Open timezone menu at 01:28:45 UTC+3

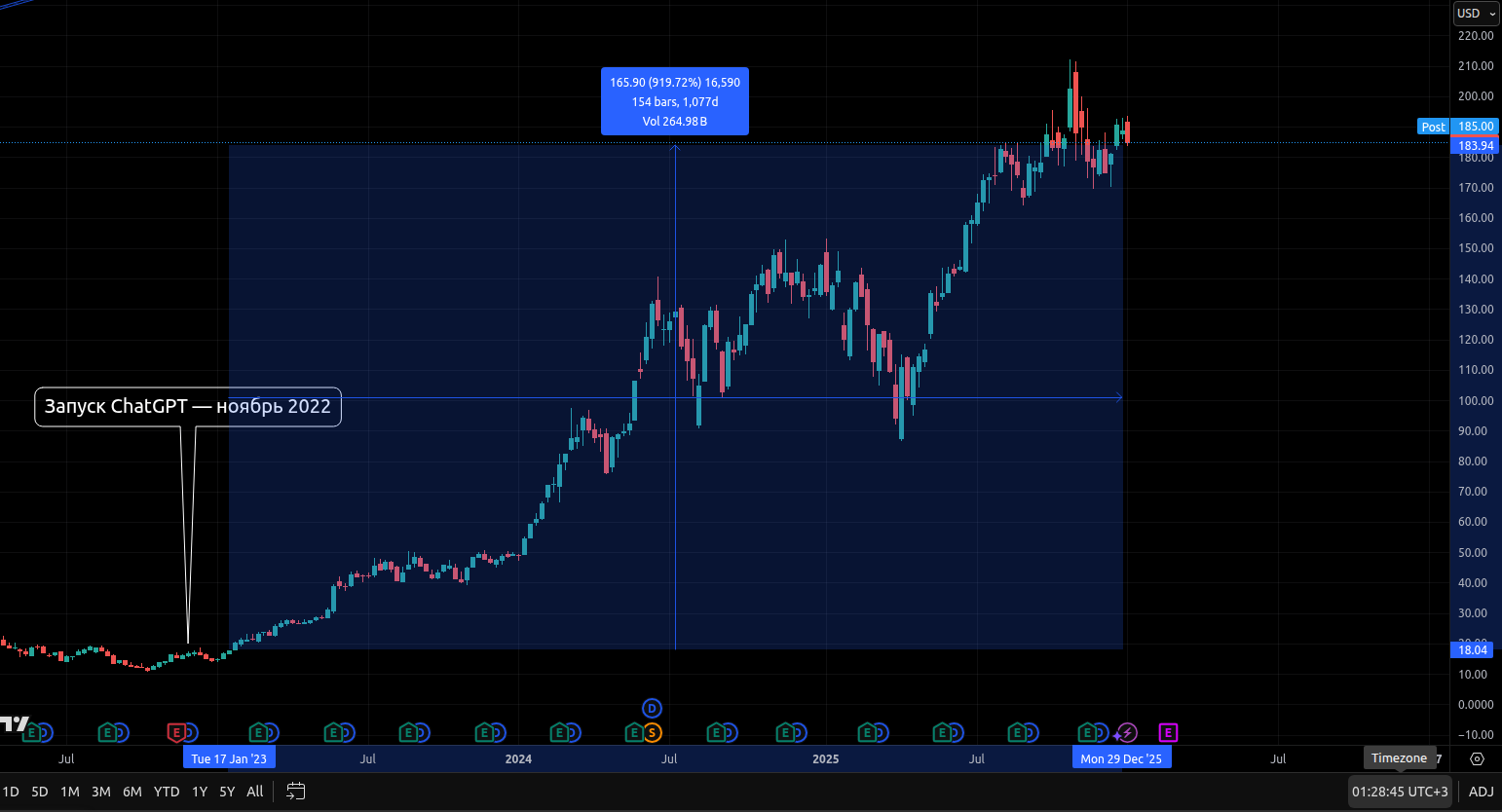click(x=1400, y=792)
